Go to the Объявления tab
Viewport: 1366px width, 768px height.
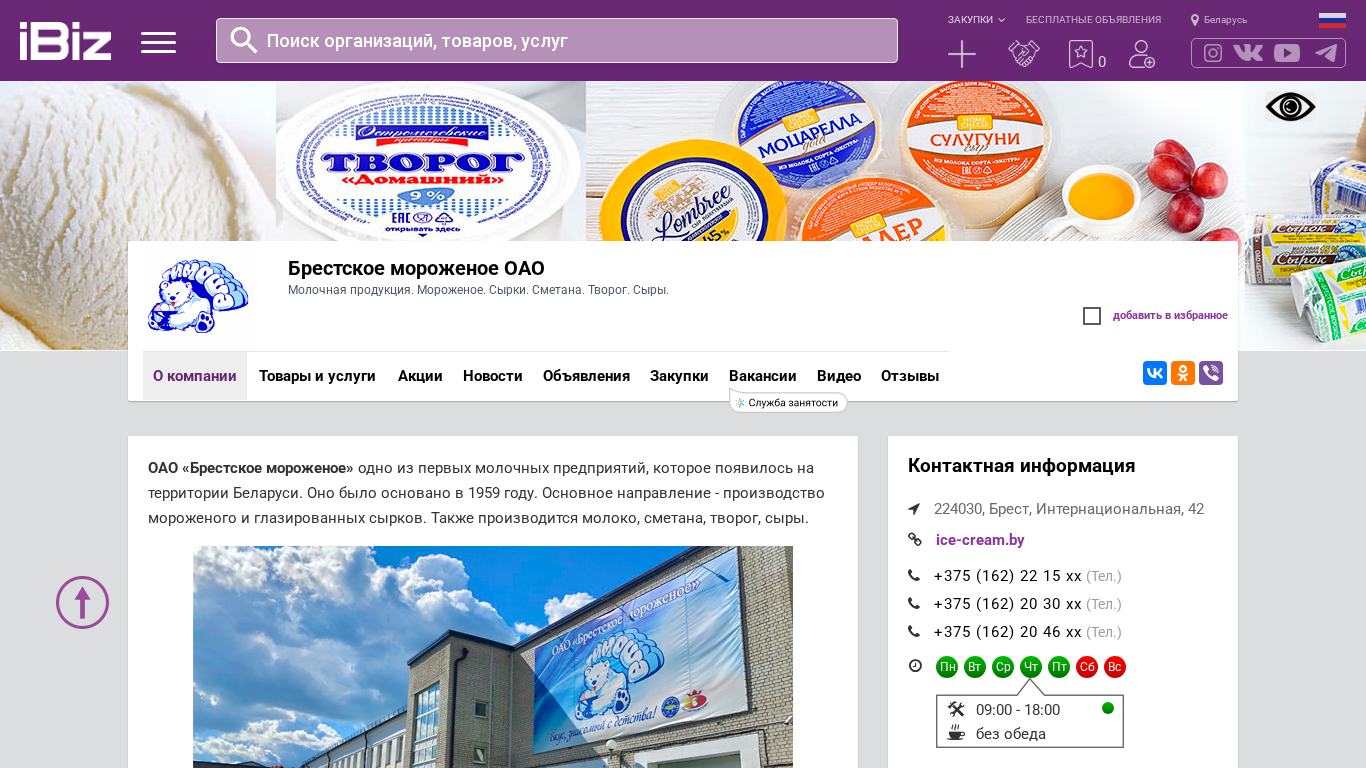[x=586, y=376]
